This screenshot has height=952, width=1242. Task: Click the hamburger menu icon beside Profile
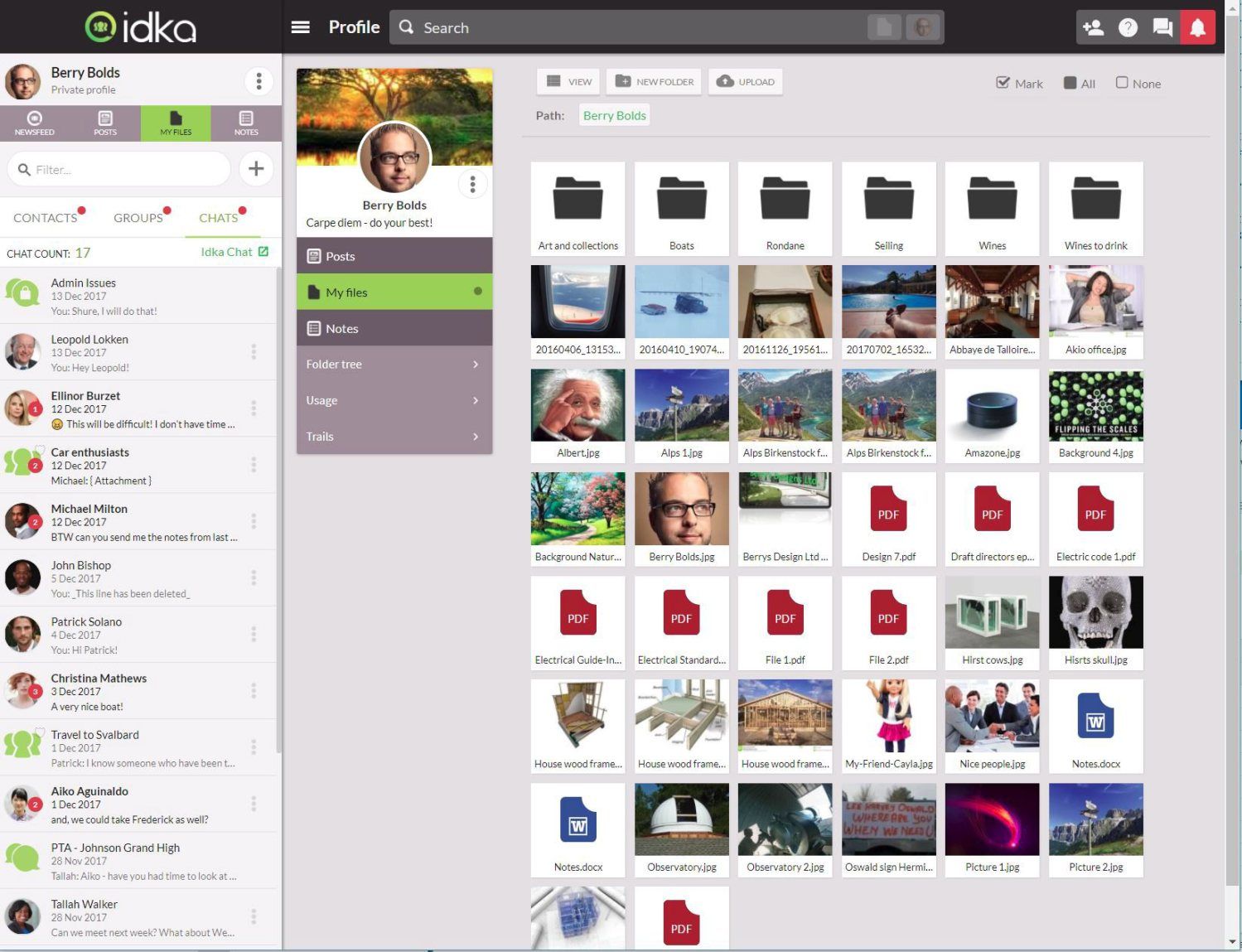pos(301,27)
